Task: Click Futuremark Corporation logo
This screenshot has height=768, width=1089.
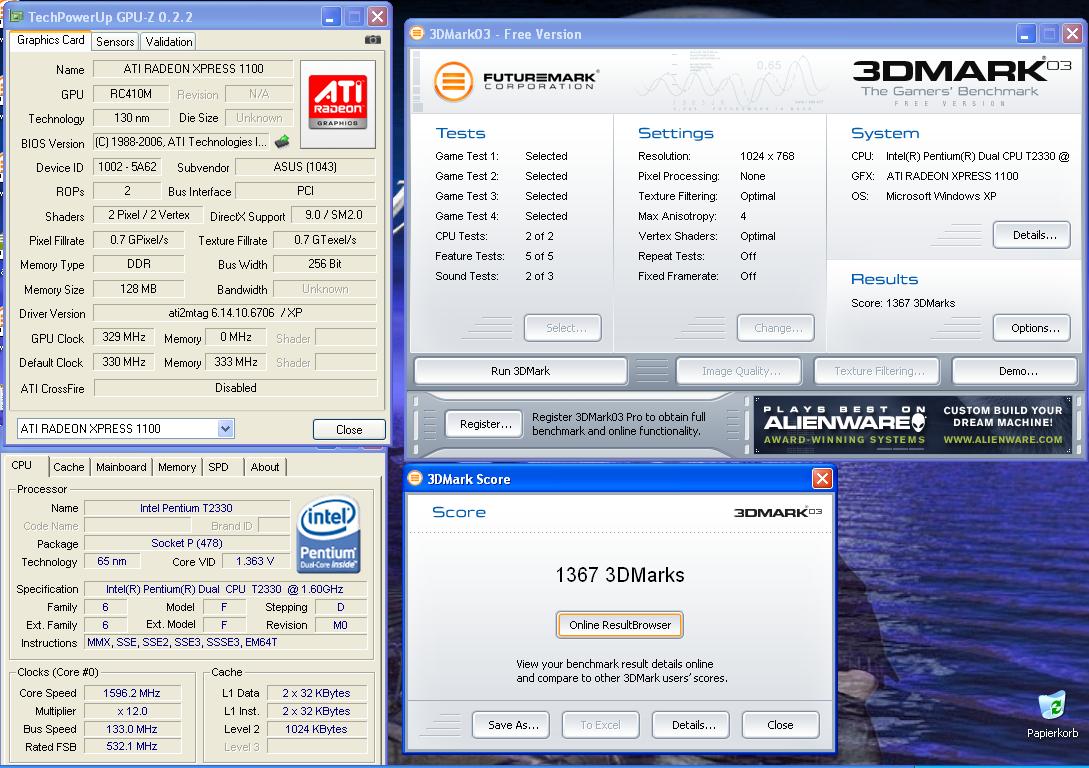Action: click(x=516, y=81)
